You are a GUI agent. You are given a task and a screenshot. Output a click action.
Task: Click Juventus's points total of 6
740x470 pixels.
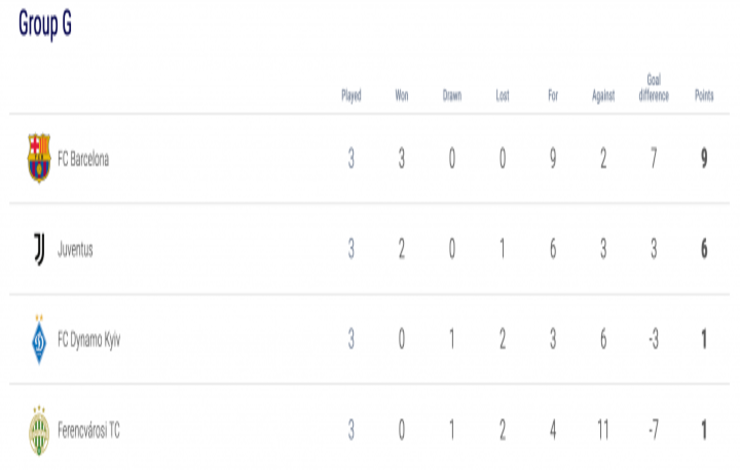pyautogui.click(x=704, y=250)
